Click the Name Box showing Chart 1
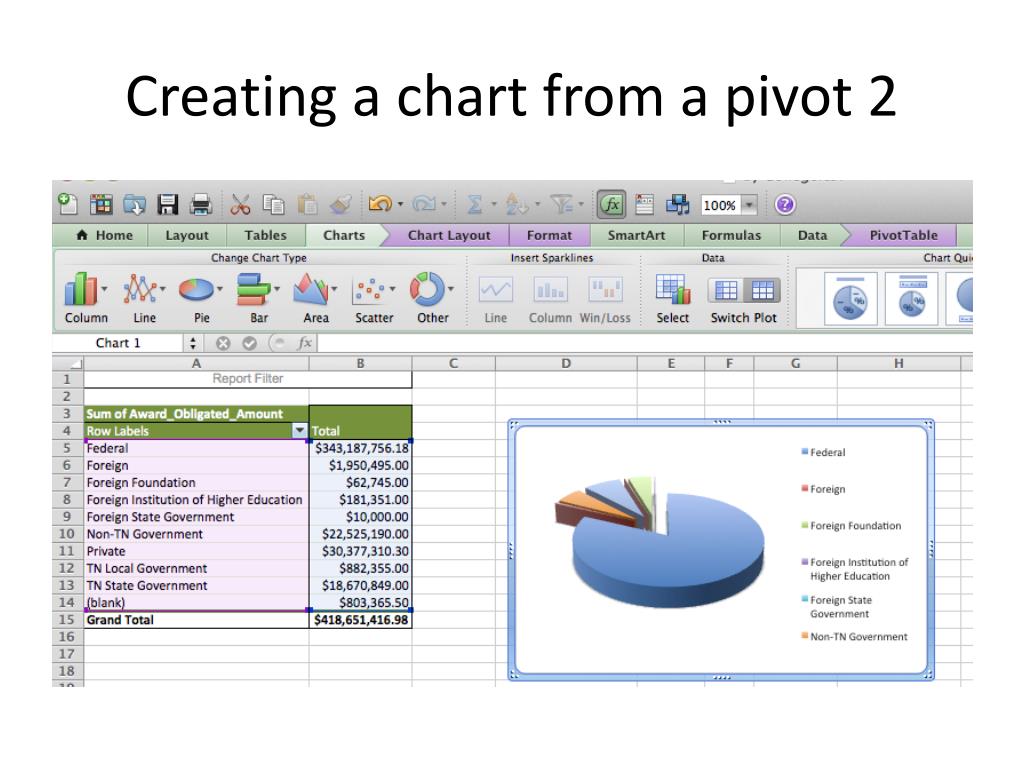The width and height of the screenshot is (1024, 768). pos(118,343)
